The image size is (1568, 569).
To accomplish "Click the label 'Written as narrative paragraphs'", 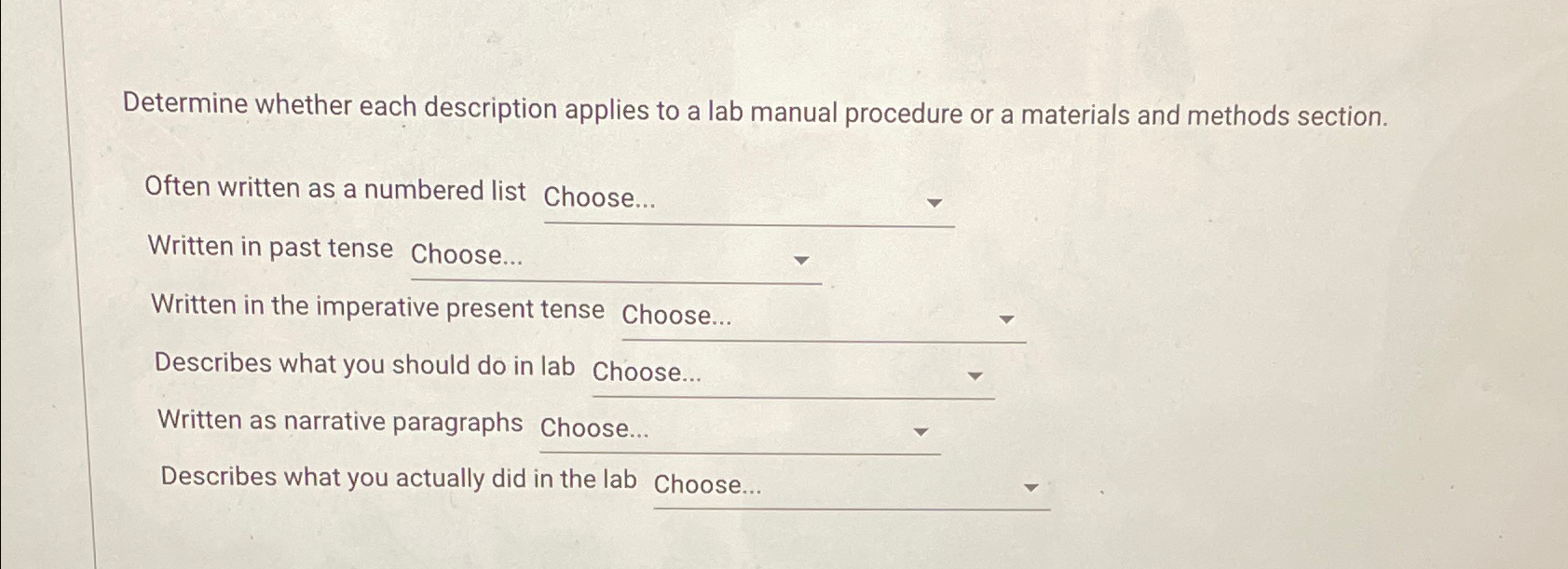I will [x=341, y=423].
